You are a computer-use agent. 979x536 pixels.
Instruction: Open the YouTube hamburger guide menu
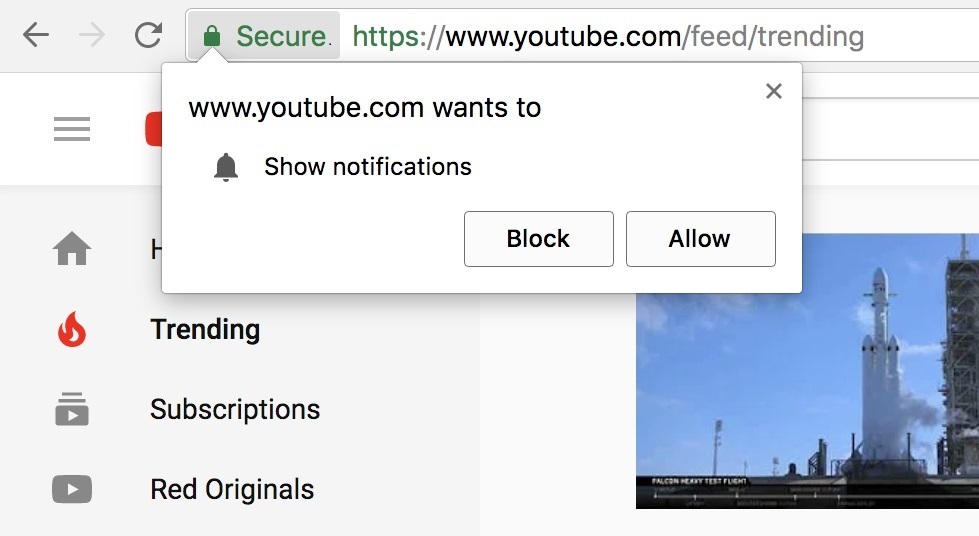[x=72, y=129]
